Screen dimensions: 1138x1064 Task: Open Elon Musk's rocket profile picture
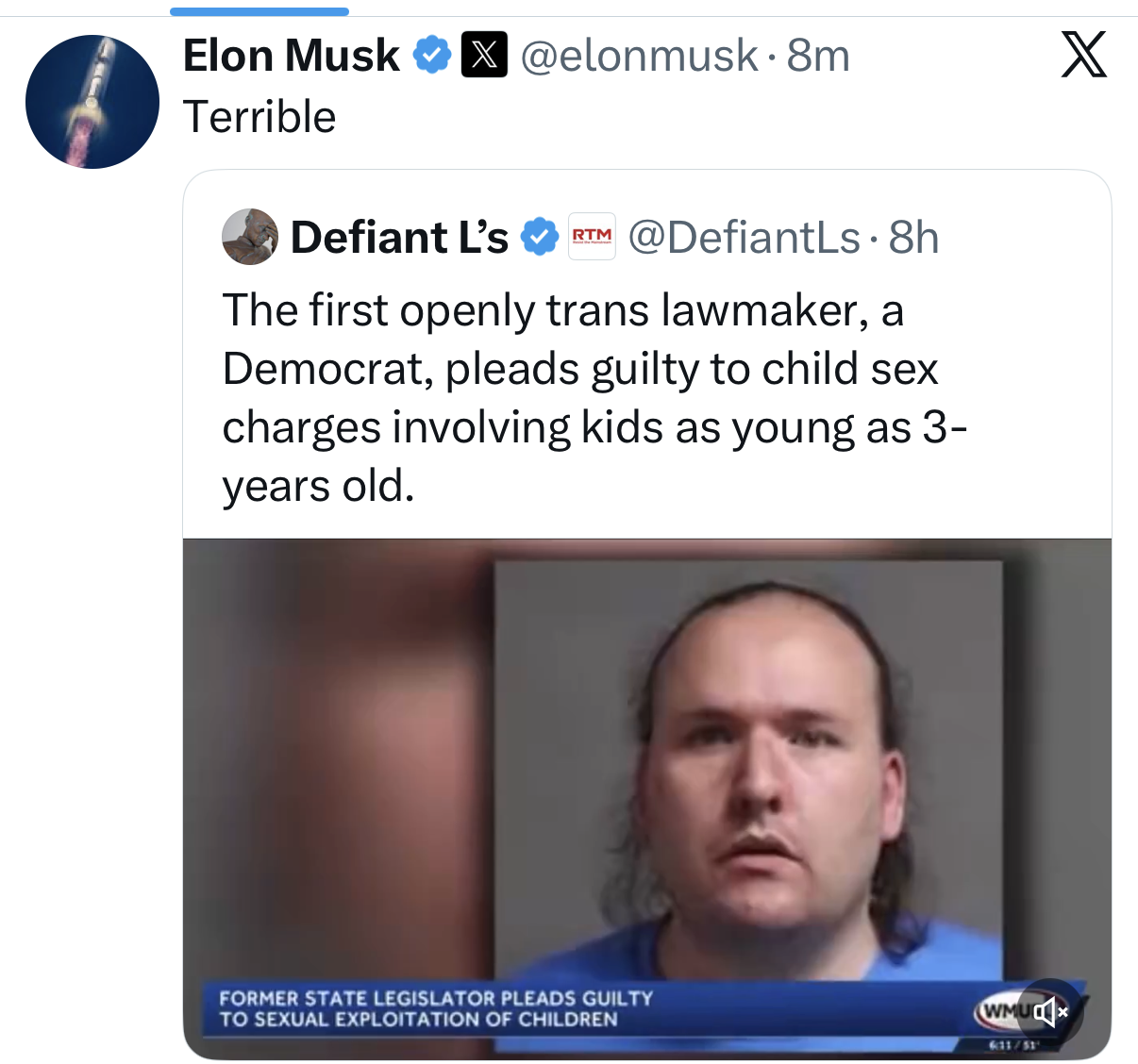(92, 102)
